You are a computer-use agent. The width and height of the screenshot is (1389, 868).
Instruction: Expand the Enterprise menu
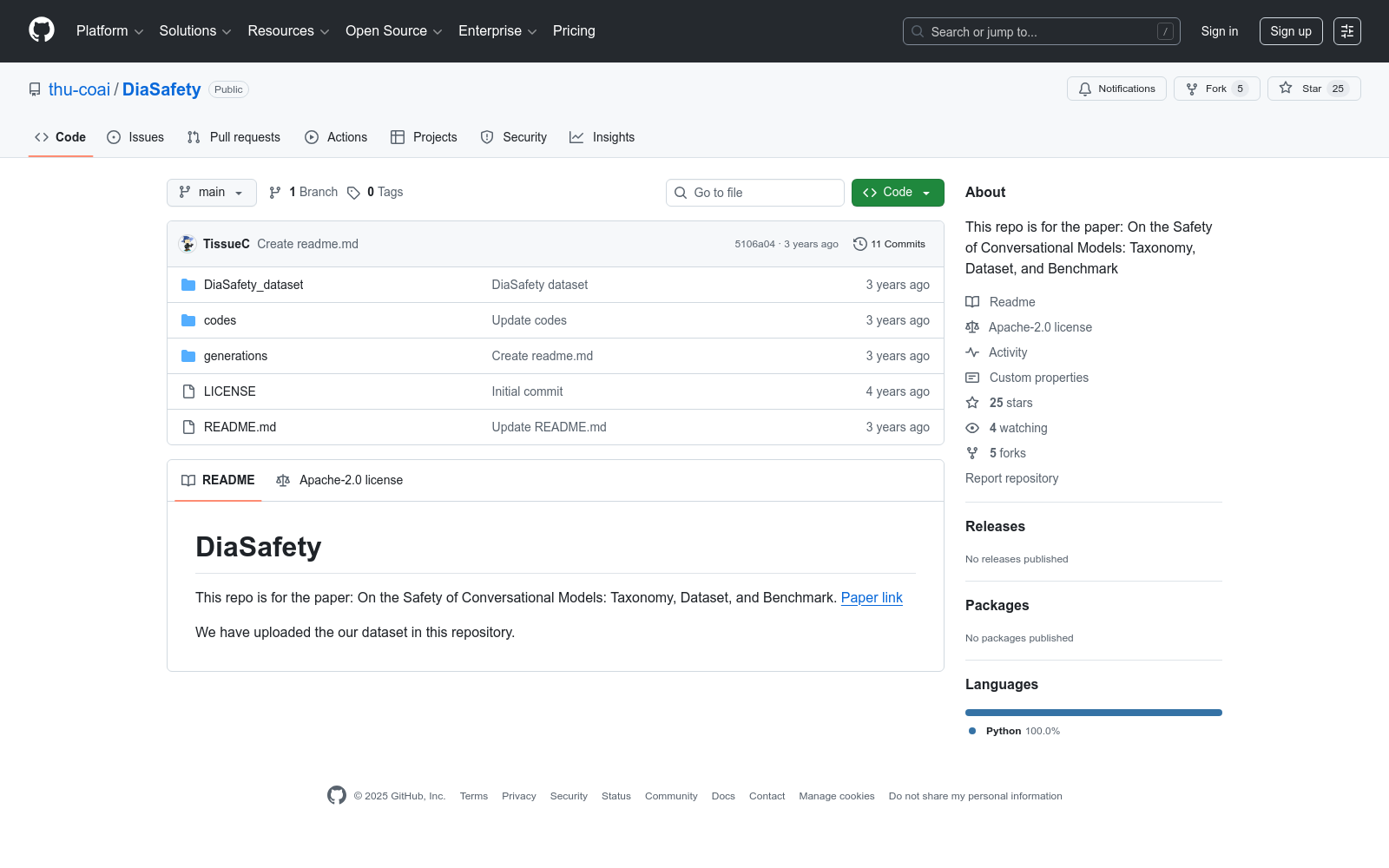(x=497, y=31)
